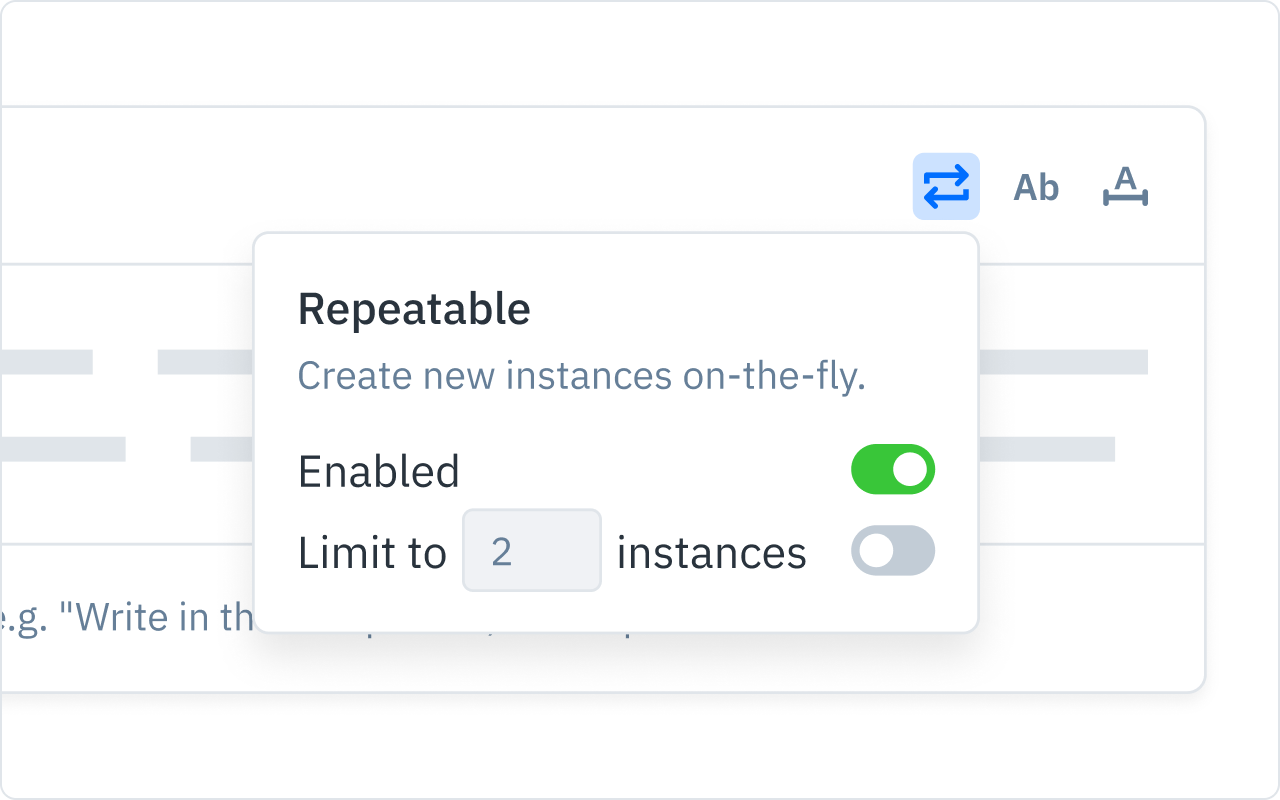The height and width of the screenshot is (800, 1280).
Task: Click the second gray bar in top row
Action: click(205, 362)
